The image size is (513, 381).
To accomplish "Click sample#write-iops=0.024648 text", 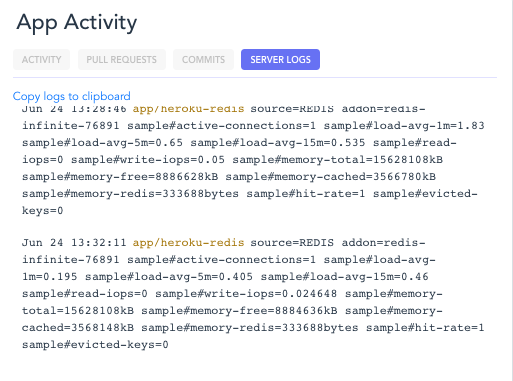I will tap(246, 294).
